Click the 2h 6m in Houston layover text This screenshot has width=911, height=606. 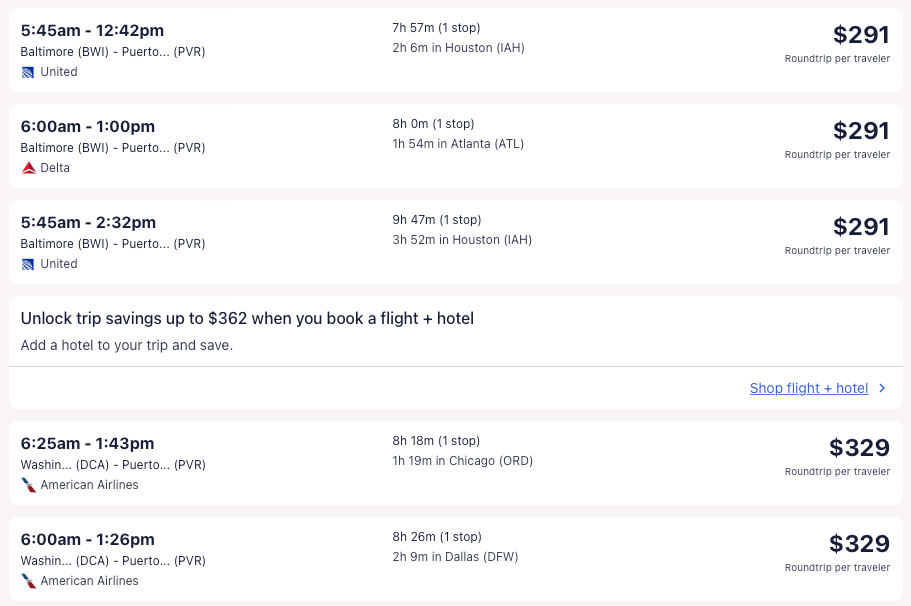458,48
